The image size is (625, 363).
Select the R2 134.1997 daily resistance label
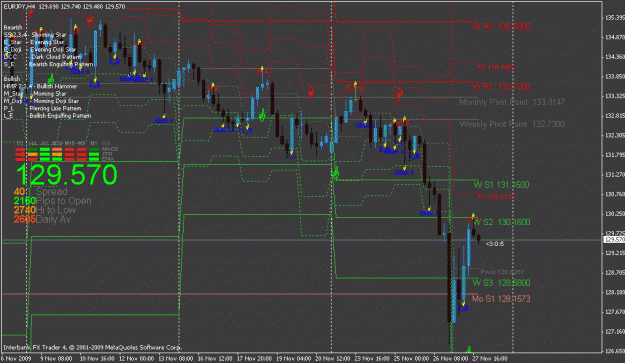pyautogui.click(x=495, y=67)
